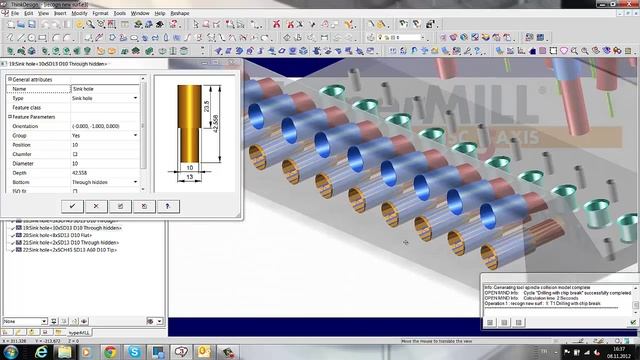Confirm dialog with the checkmark button
The height and width of the screenshot is (360, 640).
tap(72, 206)
